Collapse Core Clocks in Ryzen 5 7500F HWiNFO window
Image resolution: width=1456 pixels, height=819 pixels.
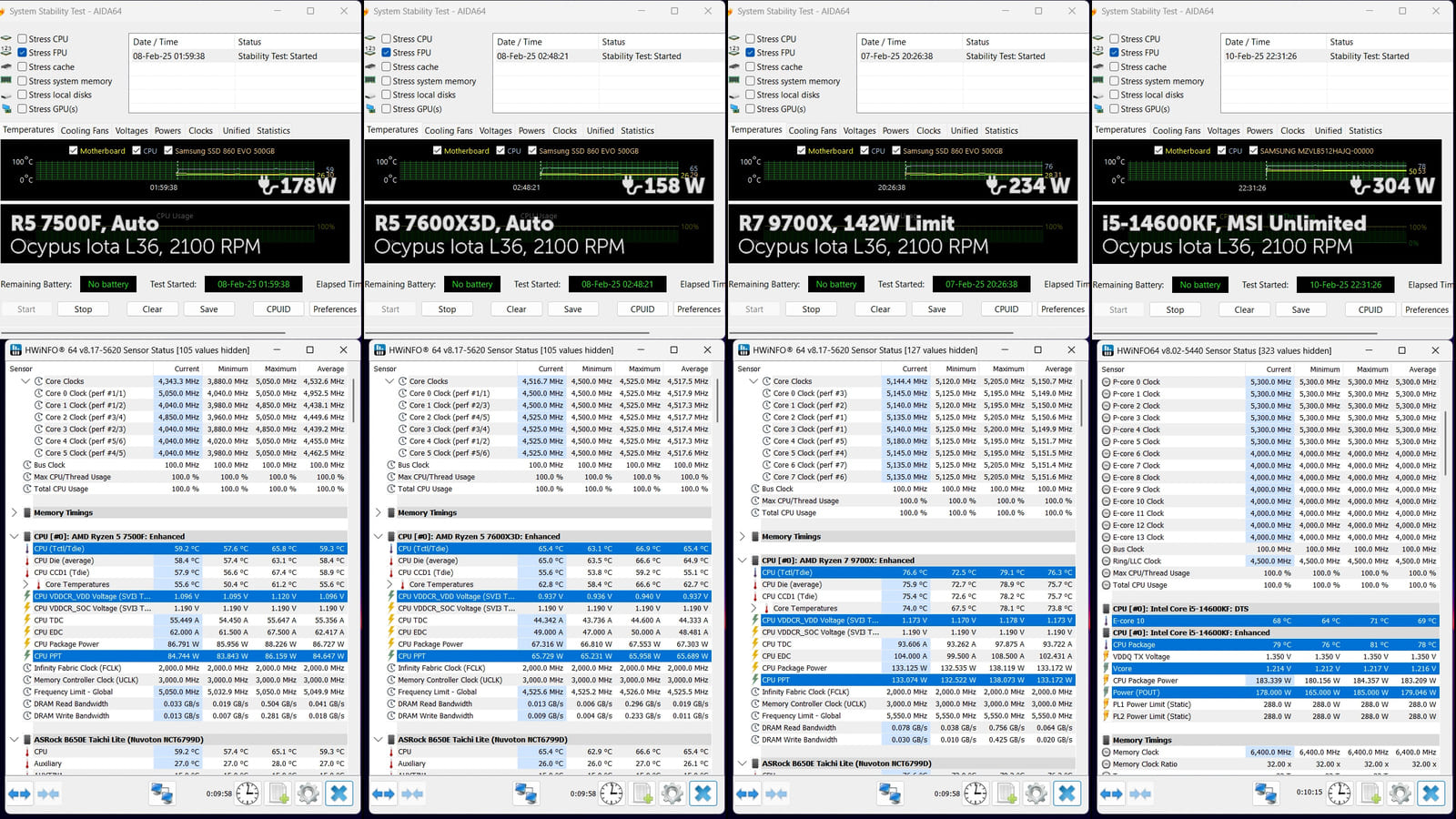[x=25, y=381]
